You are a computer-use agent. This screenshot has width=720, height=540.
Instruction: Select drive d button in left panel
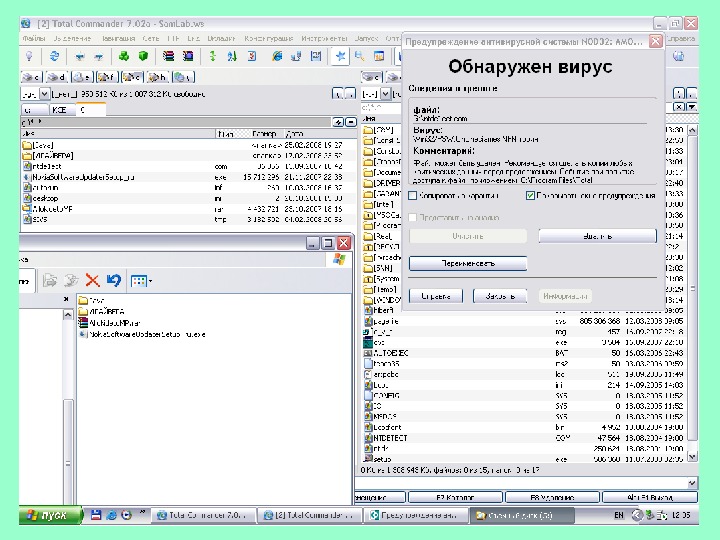tap(57, 76)
